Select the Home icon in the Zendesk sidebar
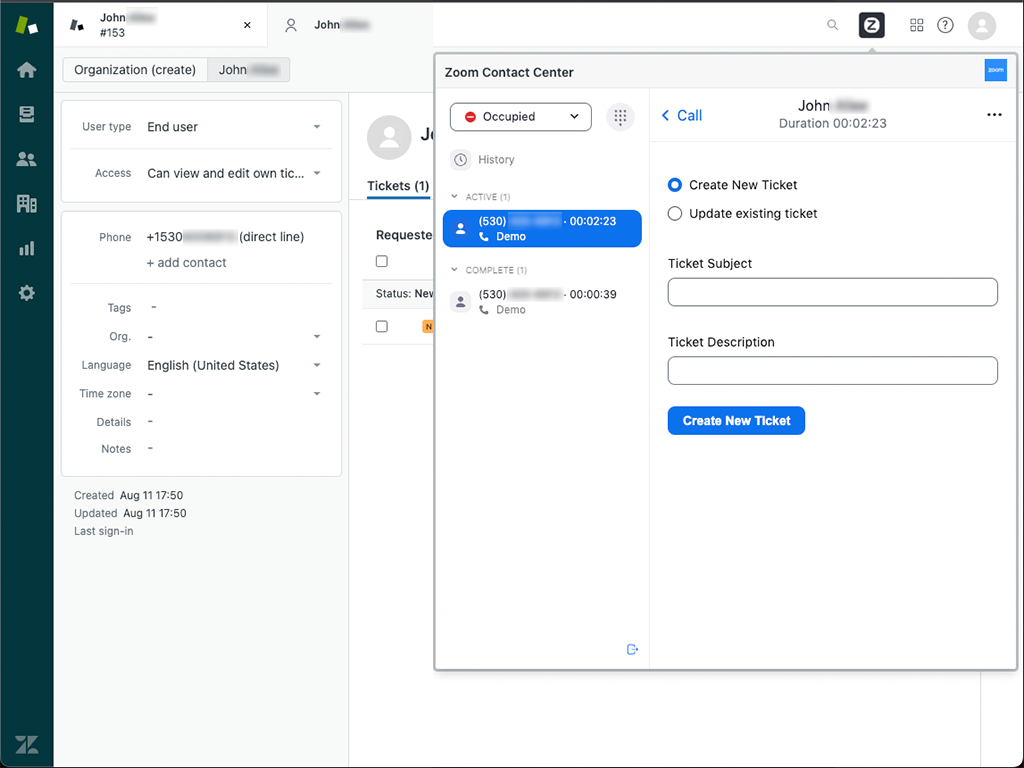The height and width of the screenshot is (768, 1024). (x=26, y=70)
